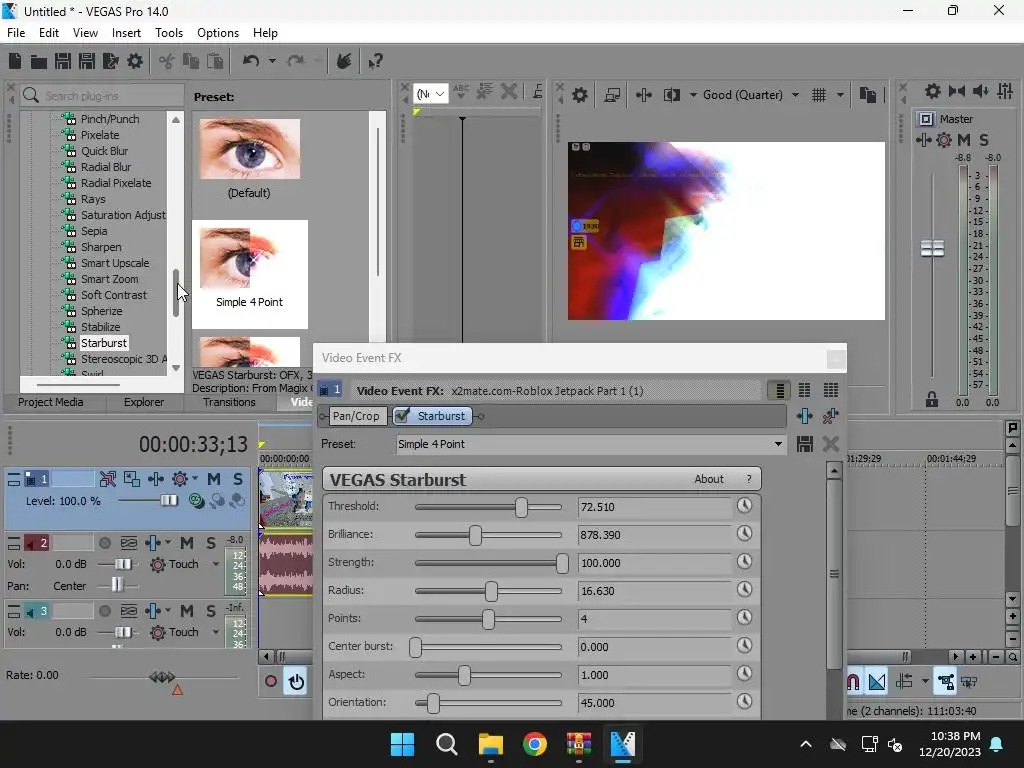Screen dimensions: 1024x768
Task: Delete the Starburst preset with X icon
Action: tap(831, 444)
